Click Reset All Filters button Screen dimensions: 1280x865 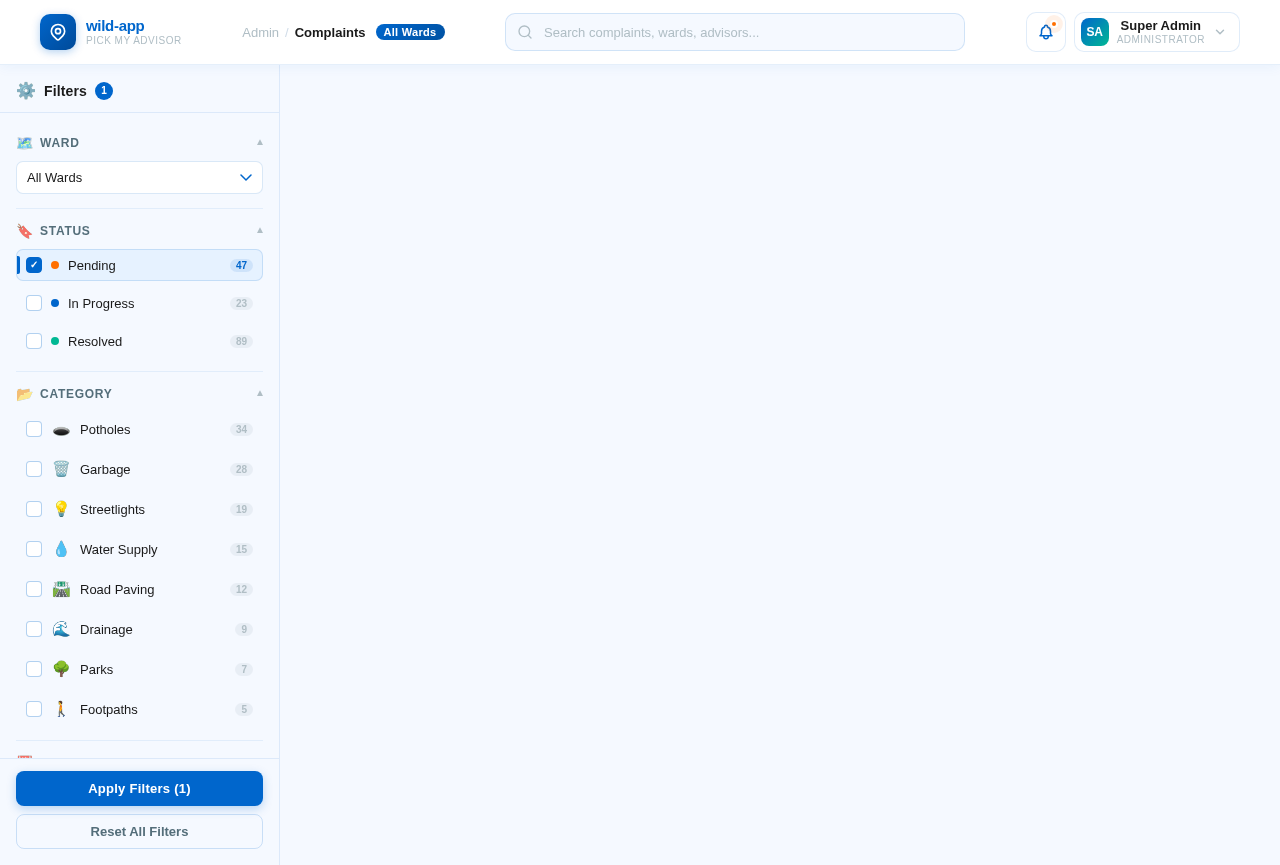[139, 831]
